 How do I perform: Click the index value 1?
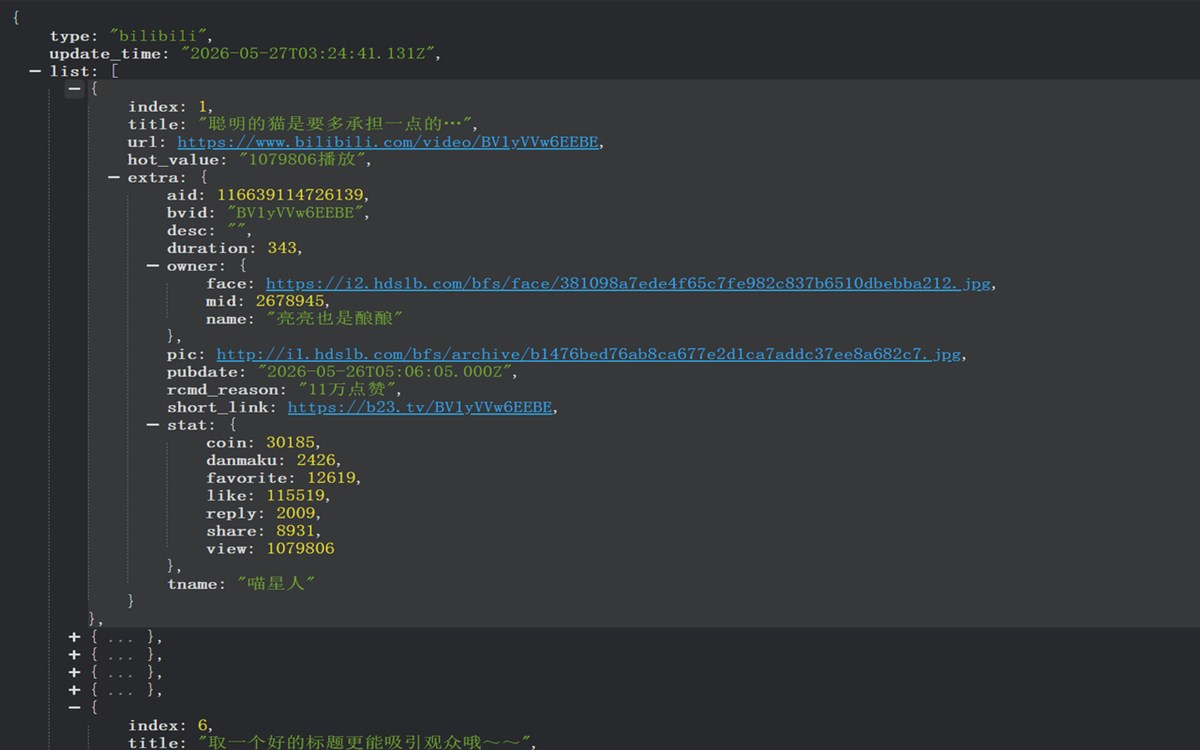click(x=203, y=107)
